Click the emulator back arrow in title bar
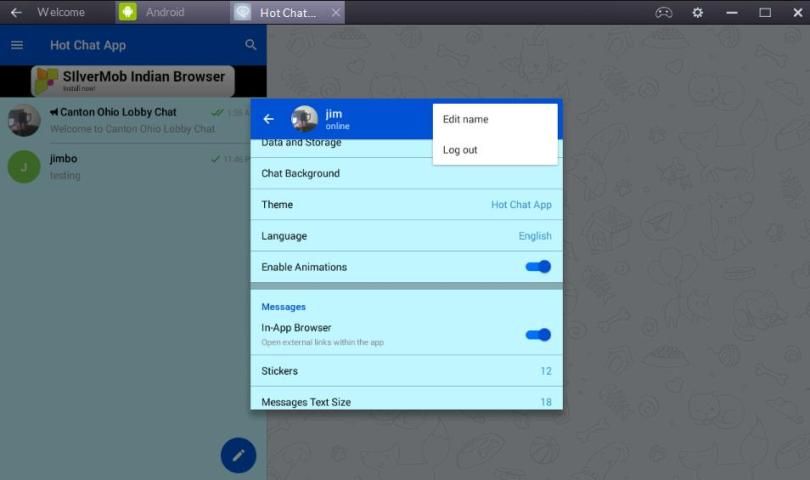 [16, 13]
